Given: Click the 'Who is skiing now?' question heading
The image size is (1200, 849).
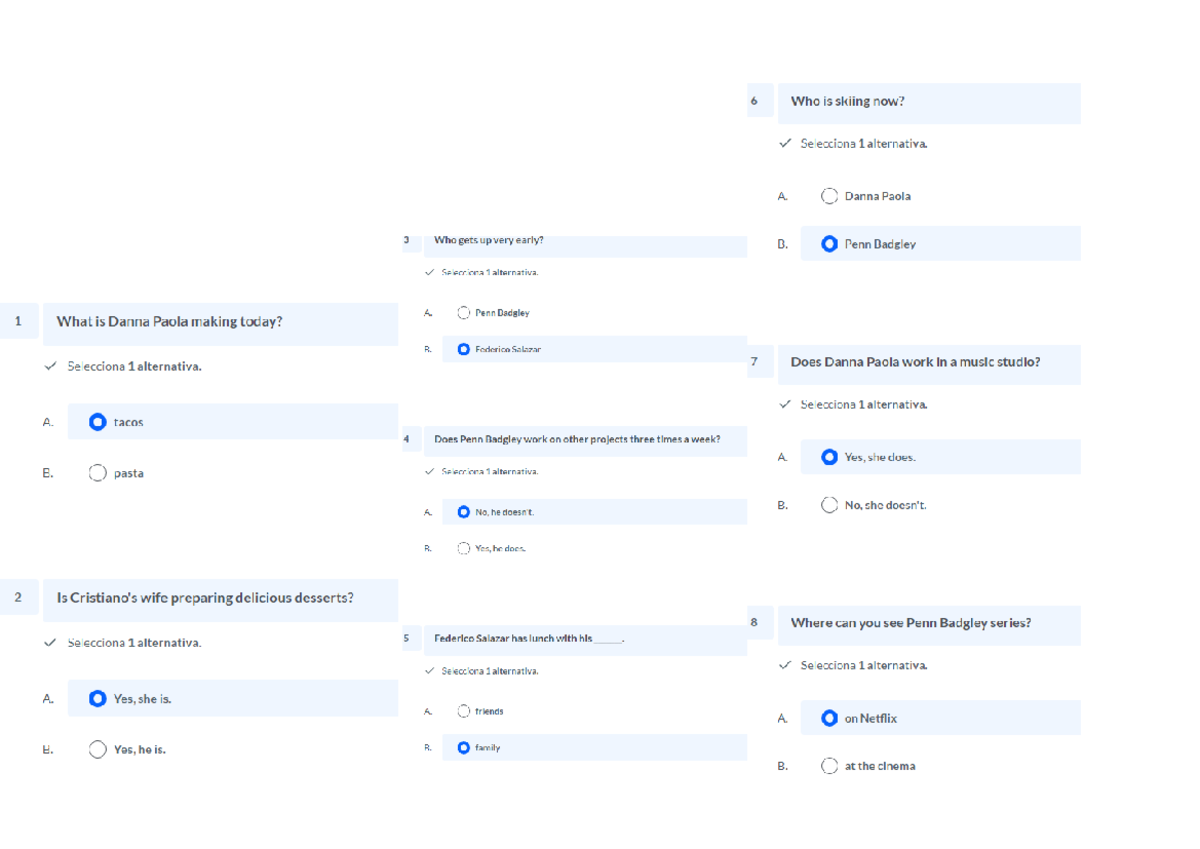Looking at the screenshot, I should [x=848, y=101].
